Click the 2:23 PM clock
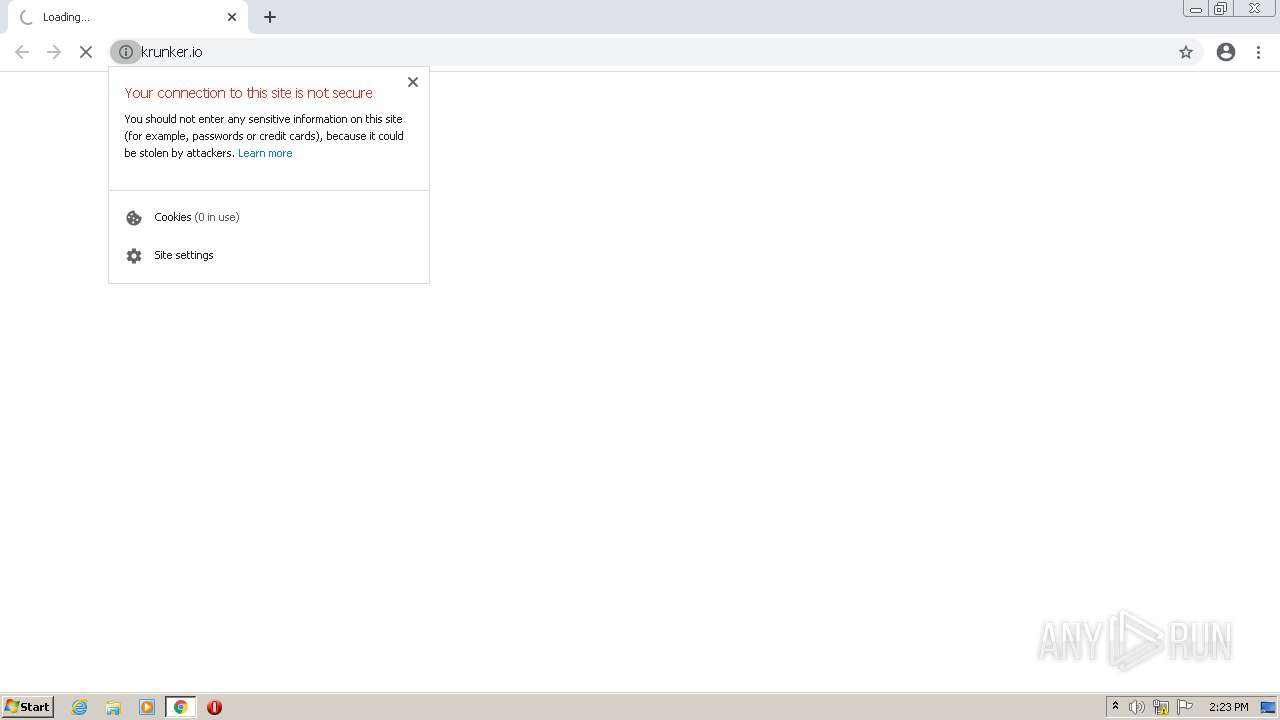This screenshot has height=720, width=1280. pos(1228,707)
